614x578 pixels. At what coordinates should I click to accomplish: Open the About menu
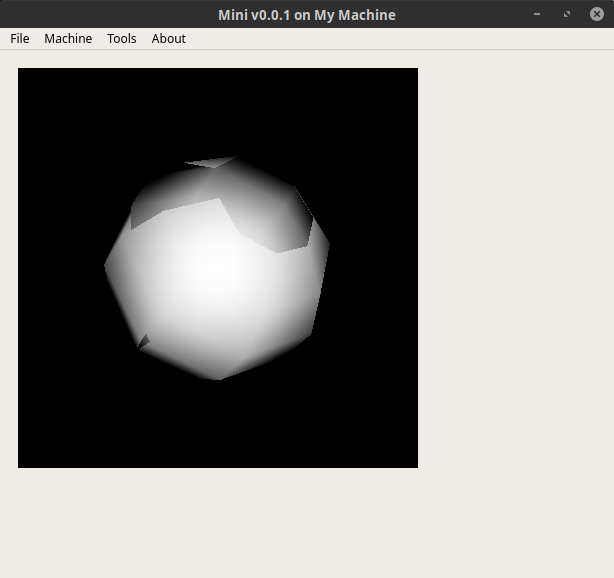pos(169,39)
